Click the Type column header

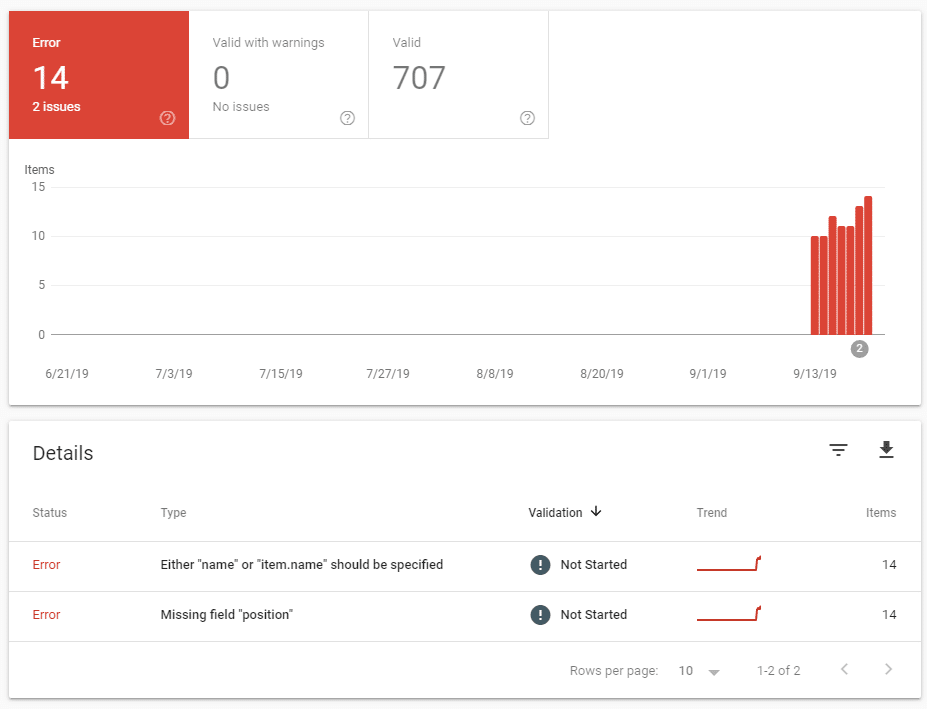173,513
